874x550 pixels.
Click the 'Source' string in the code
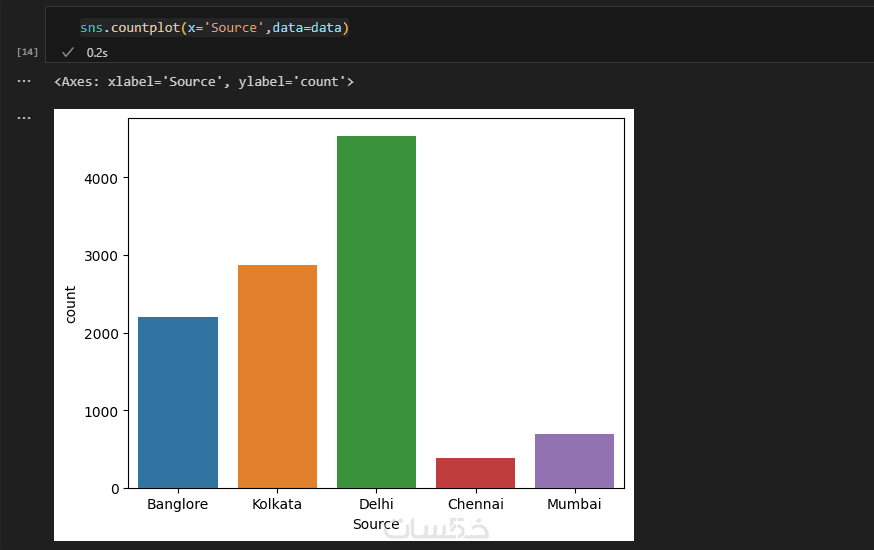point(234,28)
